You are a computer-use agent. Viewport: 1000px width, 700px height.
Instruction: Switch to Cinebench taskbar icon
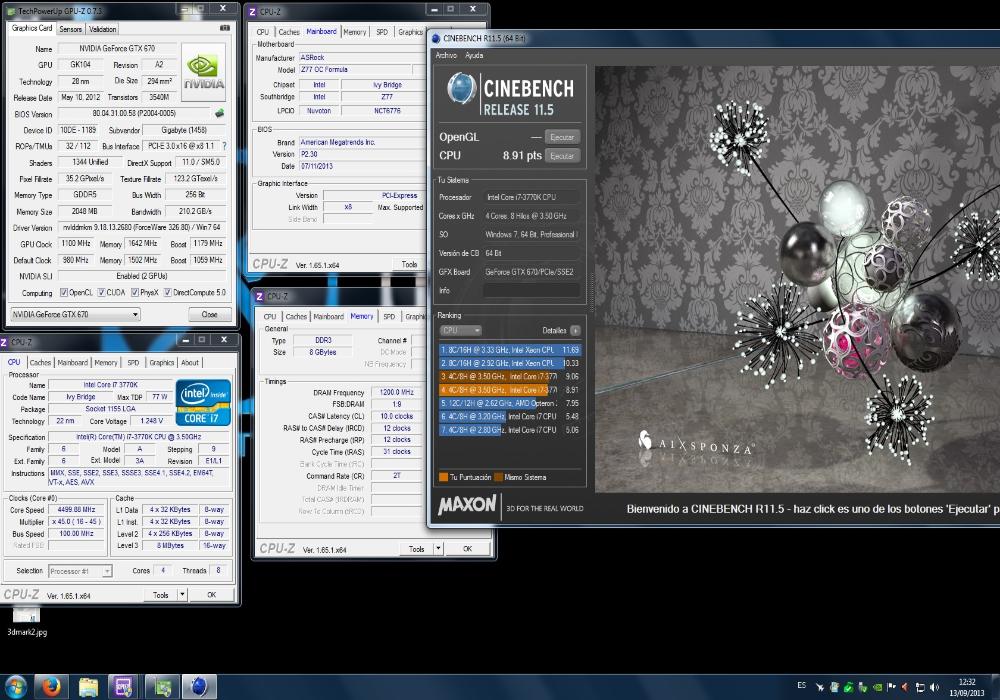coord(199,687)
